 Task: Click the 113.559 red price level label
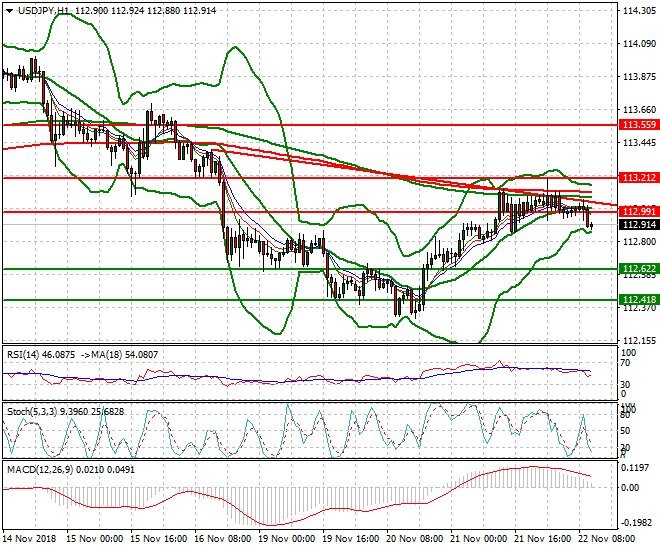click(639, 125)
